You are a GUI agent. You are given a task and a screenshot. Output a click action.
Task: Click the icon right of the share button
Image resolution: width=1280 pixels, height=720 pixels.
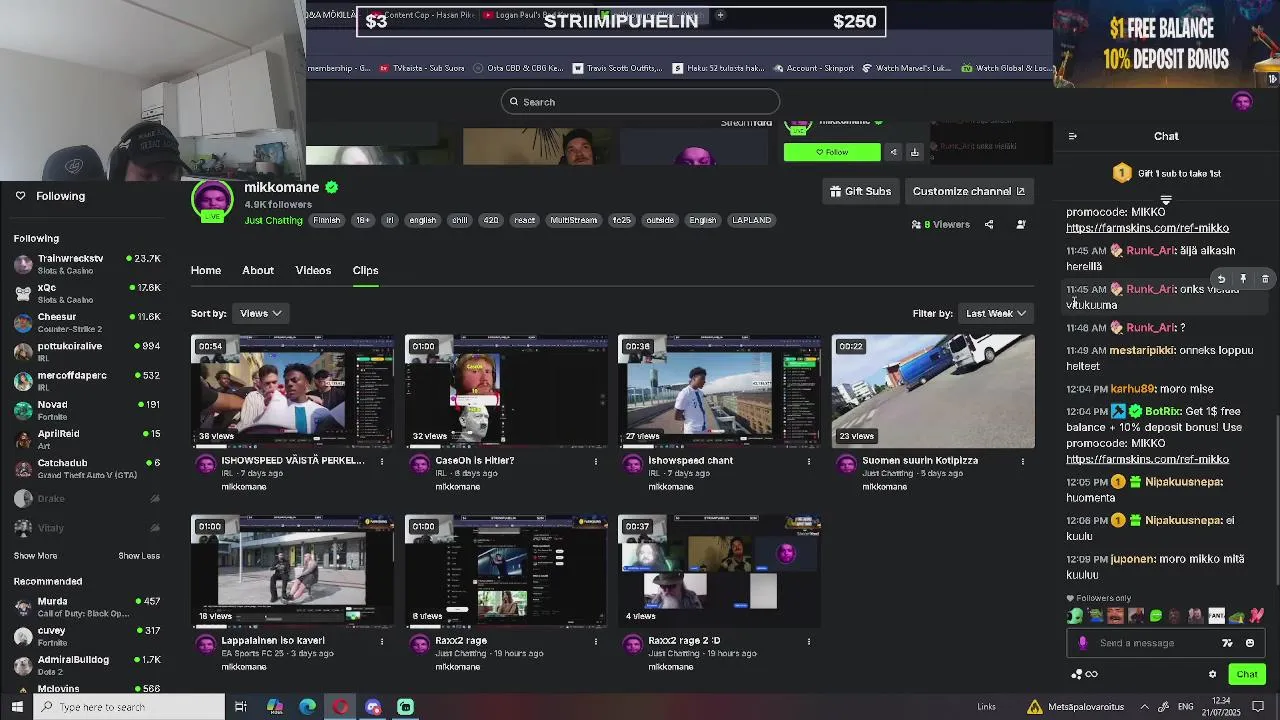point(1021,224)
